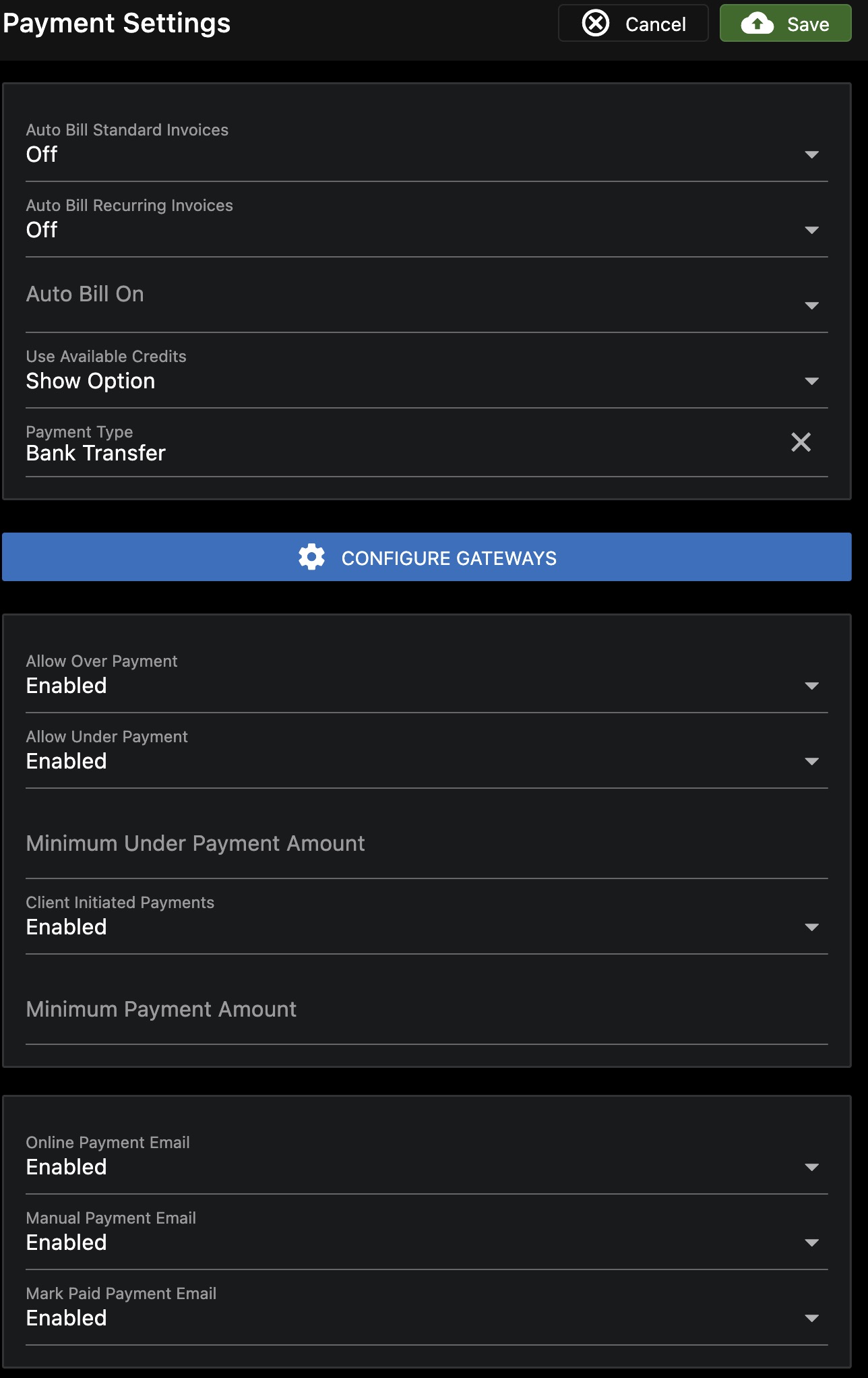Select the Payment Type Bank Transfer field
Screen dimensions: 868x1378
[427, 444]
